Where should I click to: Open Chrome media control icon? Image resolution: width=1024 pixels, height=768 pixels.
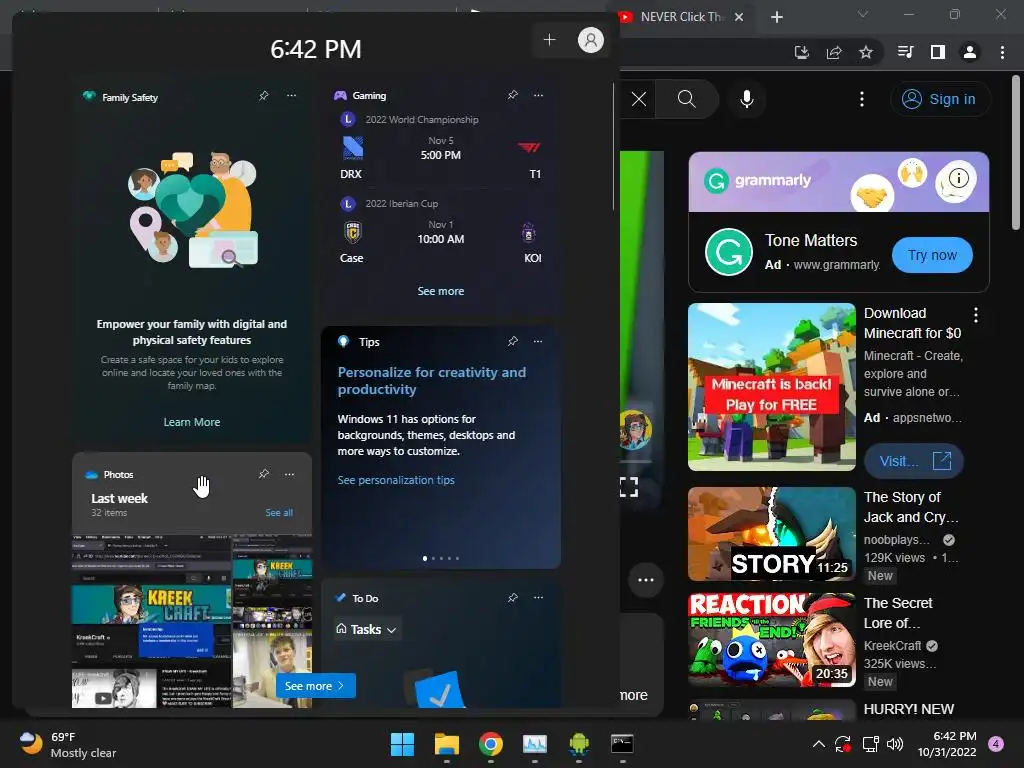(x=906, y=52)
